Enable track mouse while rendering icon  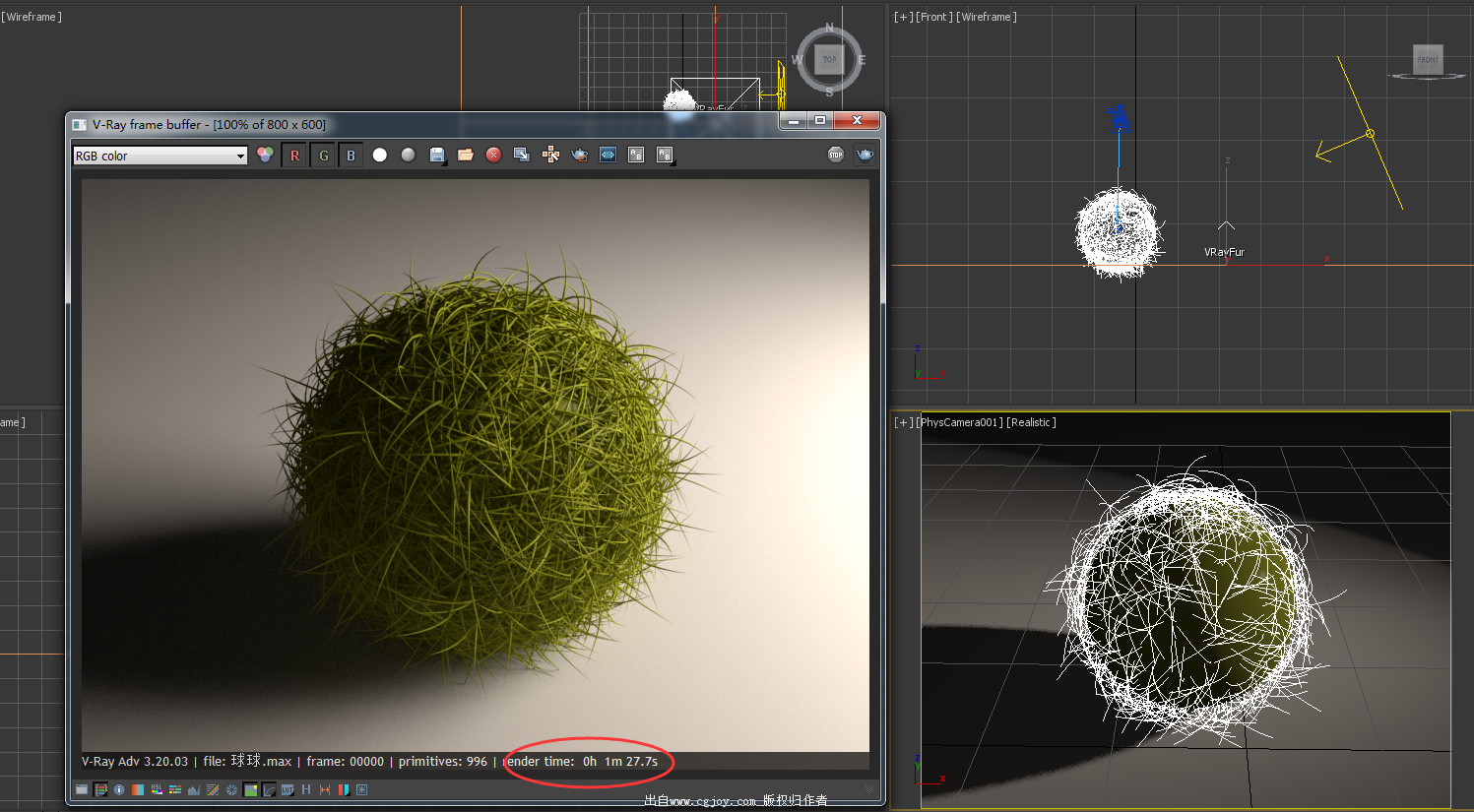click(x=550, y=155)
